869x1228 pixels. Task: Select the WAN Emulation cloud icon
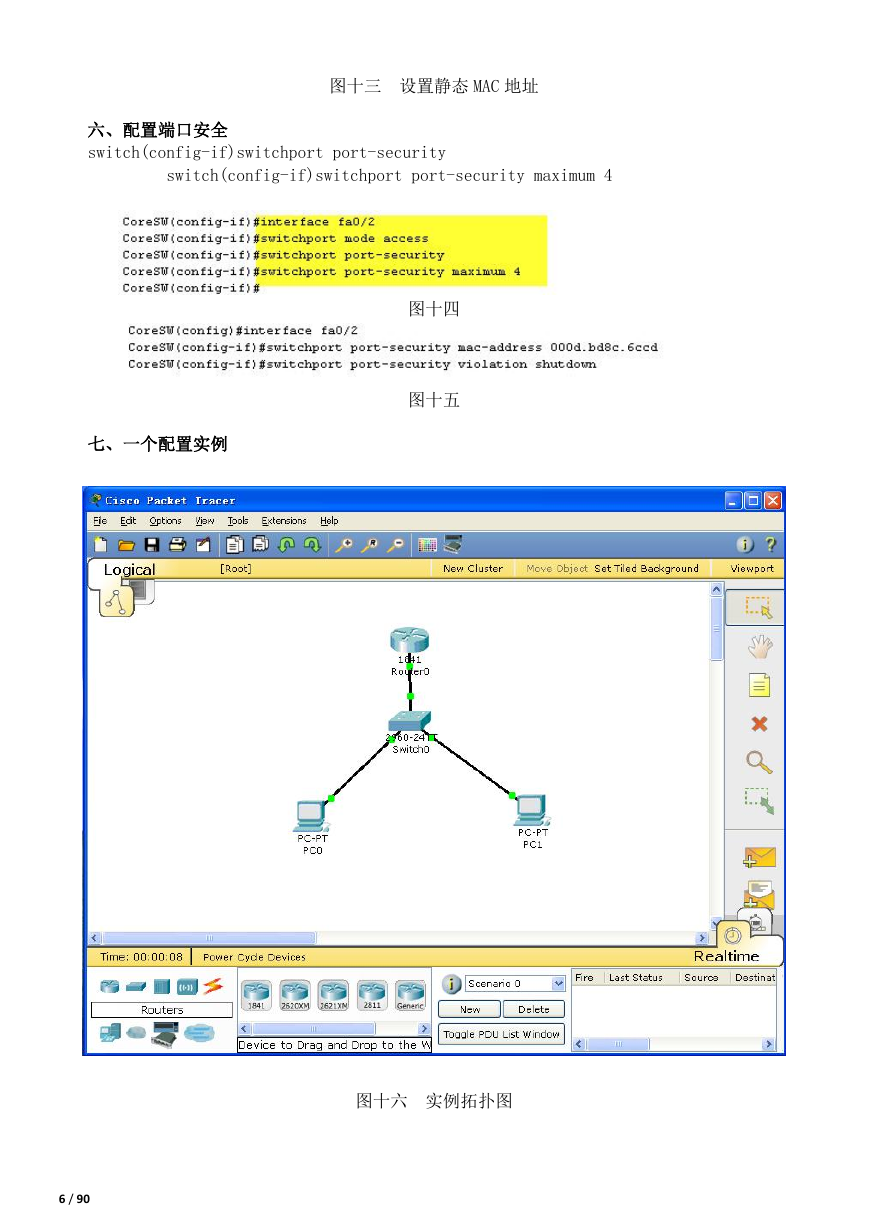pyautogui.click(x=136, y=1034)
